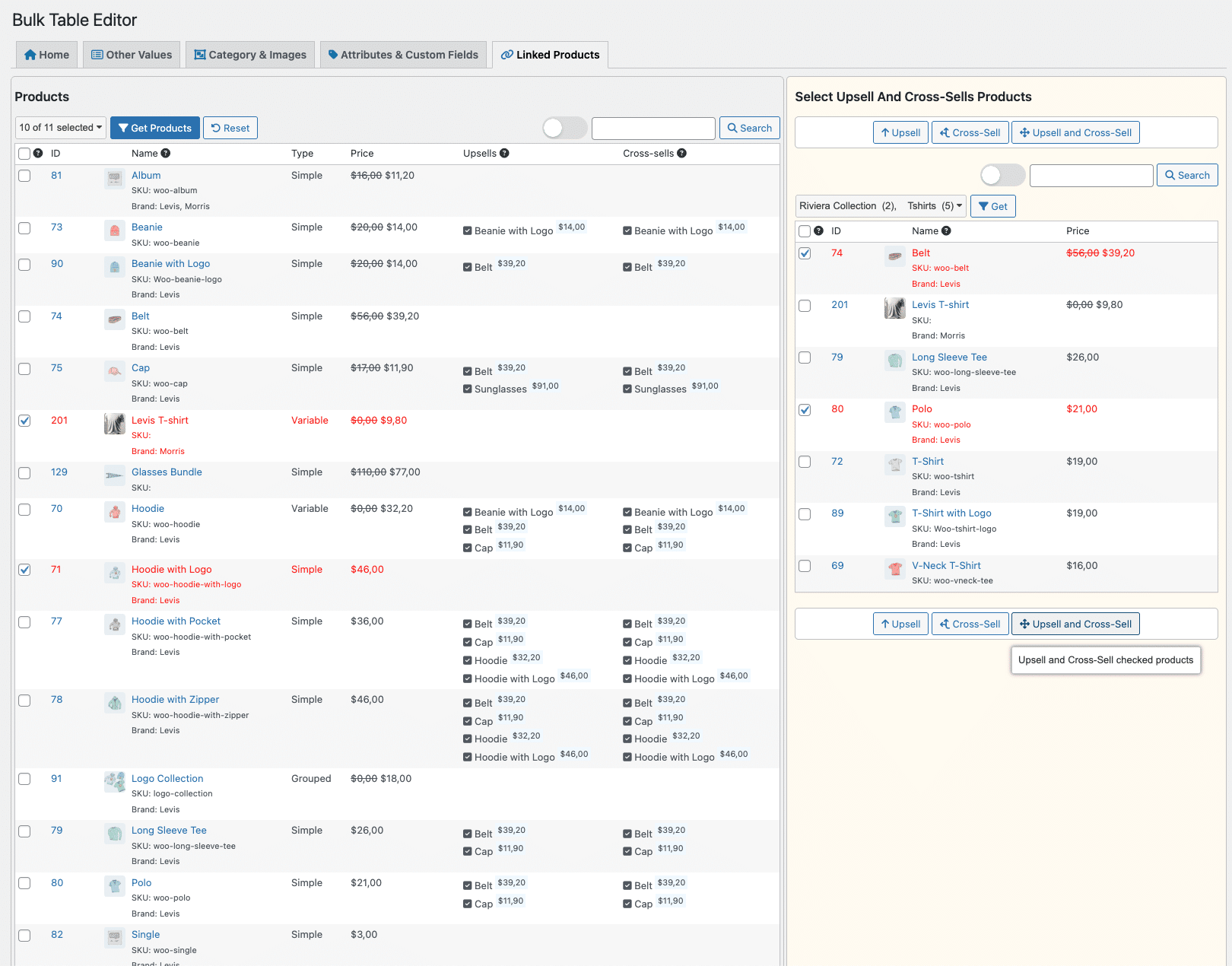Click the help icon next to Cross-sells header
1232x966 pixels.
pyautogui.click(x=681, y=154)
